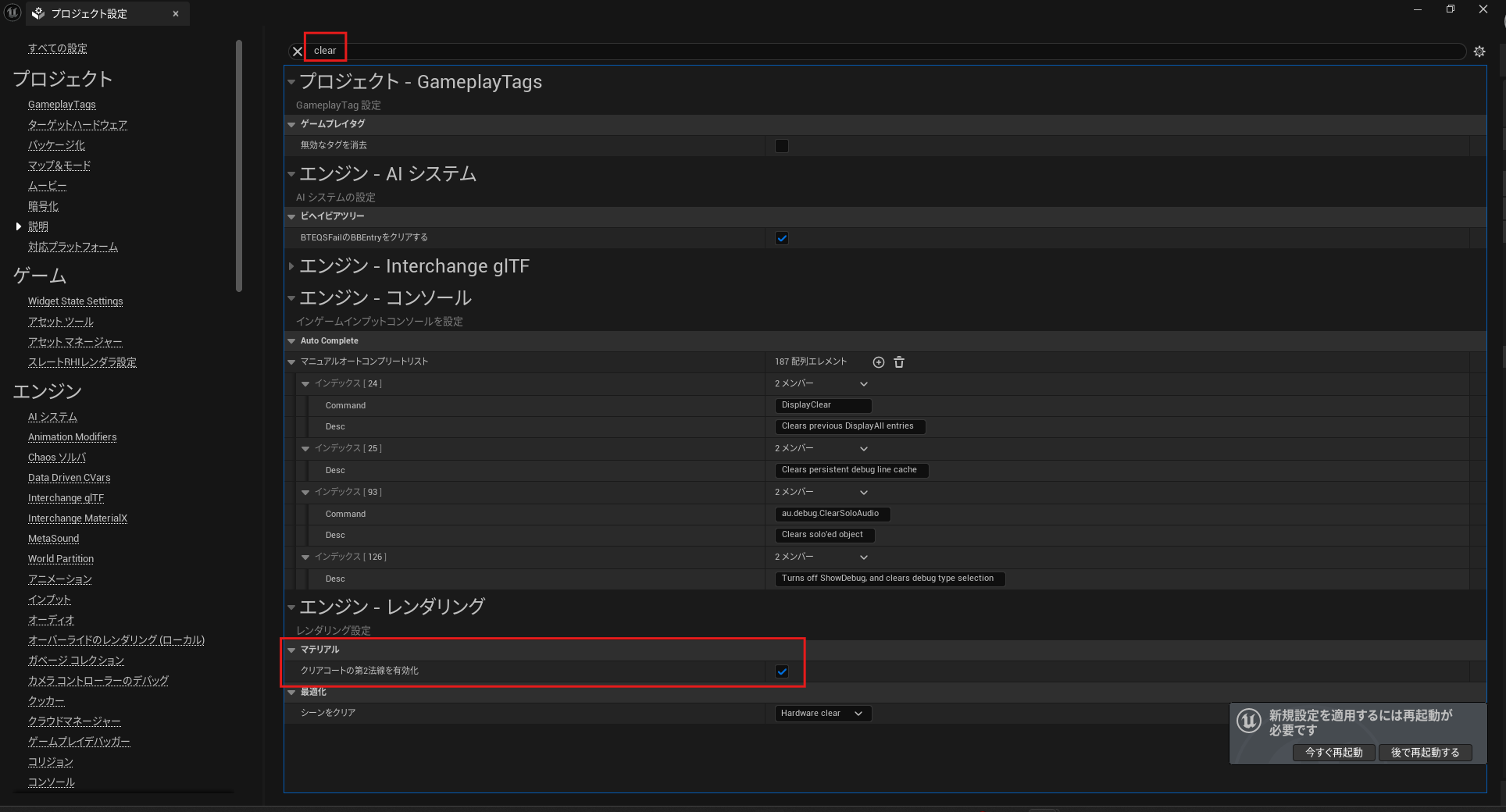Open settings gear icon beside search bar
This screenshot has height=812, width=1506.
pyautogui.click(x=1479, y=52)
